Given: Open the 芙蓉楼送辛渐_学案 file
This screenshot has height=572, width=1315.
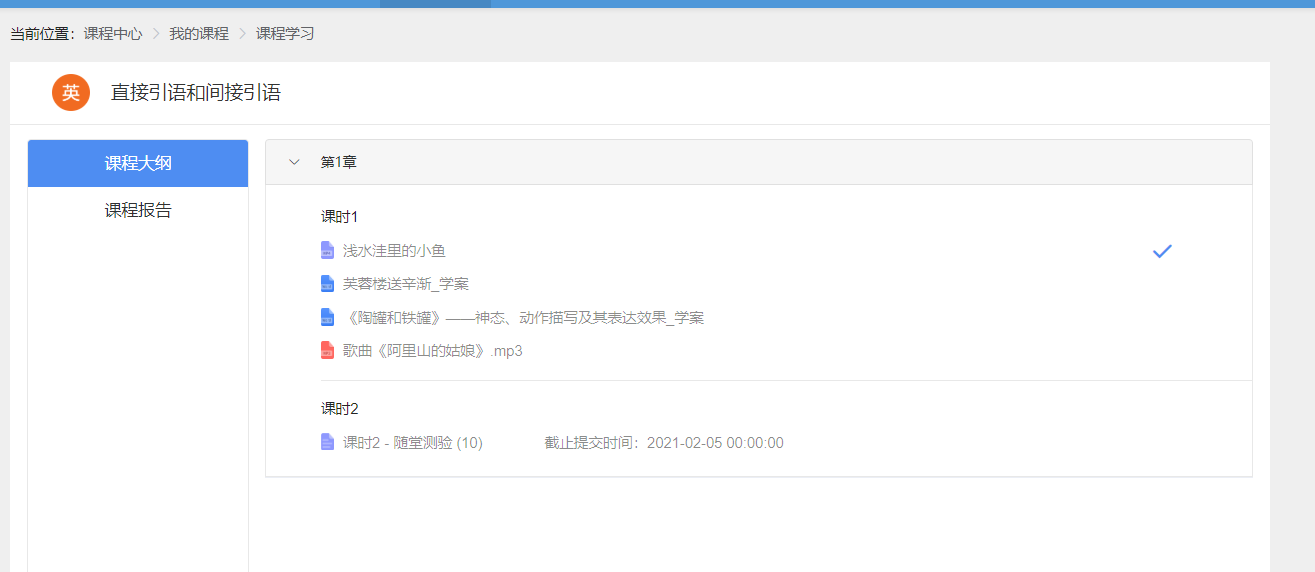Looking at the screenshot, I should coord(405,284).
